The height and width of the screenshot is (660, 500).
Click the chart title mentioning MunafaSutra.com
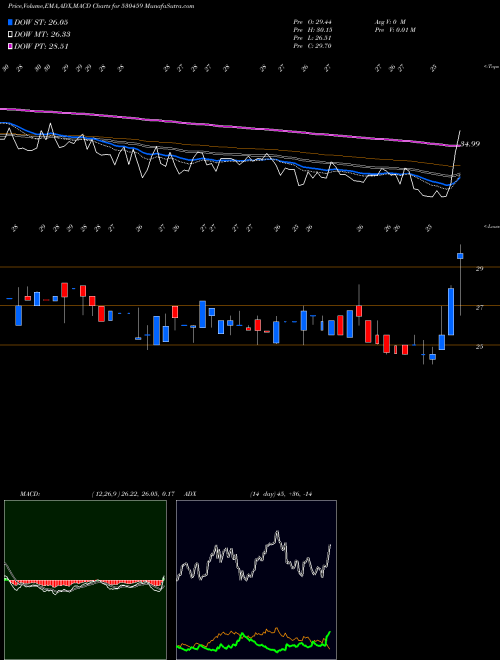(x=101, y=7)
